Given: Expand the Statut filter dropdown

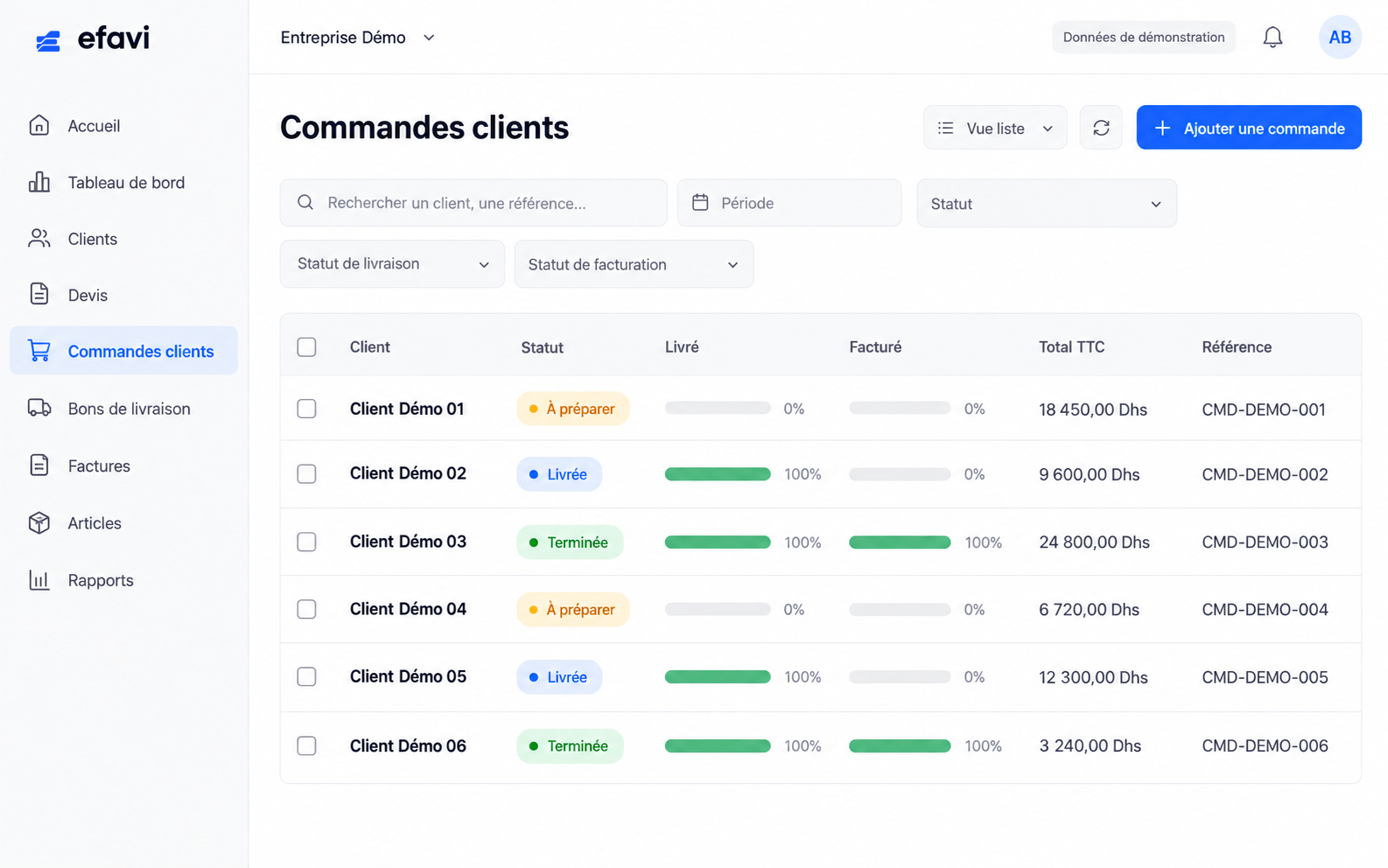Looking at the screenshot, I should (1047, 203).
